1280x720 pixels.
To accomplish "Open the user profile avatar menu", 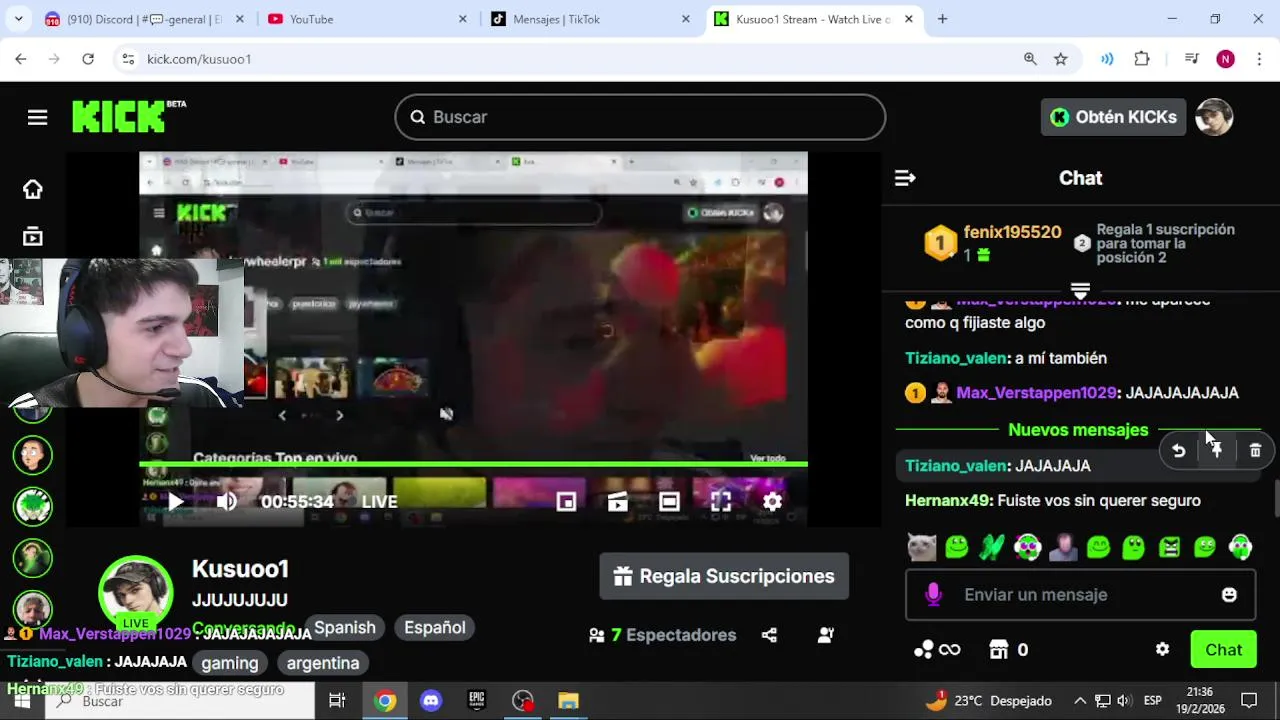I will [x=1214, y=117].
